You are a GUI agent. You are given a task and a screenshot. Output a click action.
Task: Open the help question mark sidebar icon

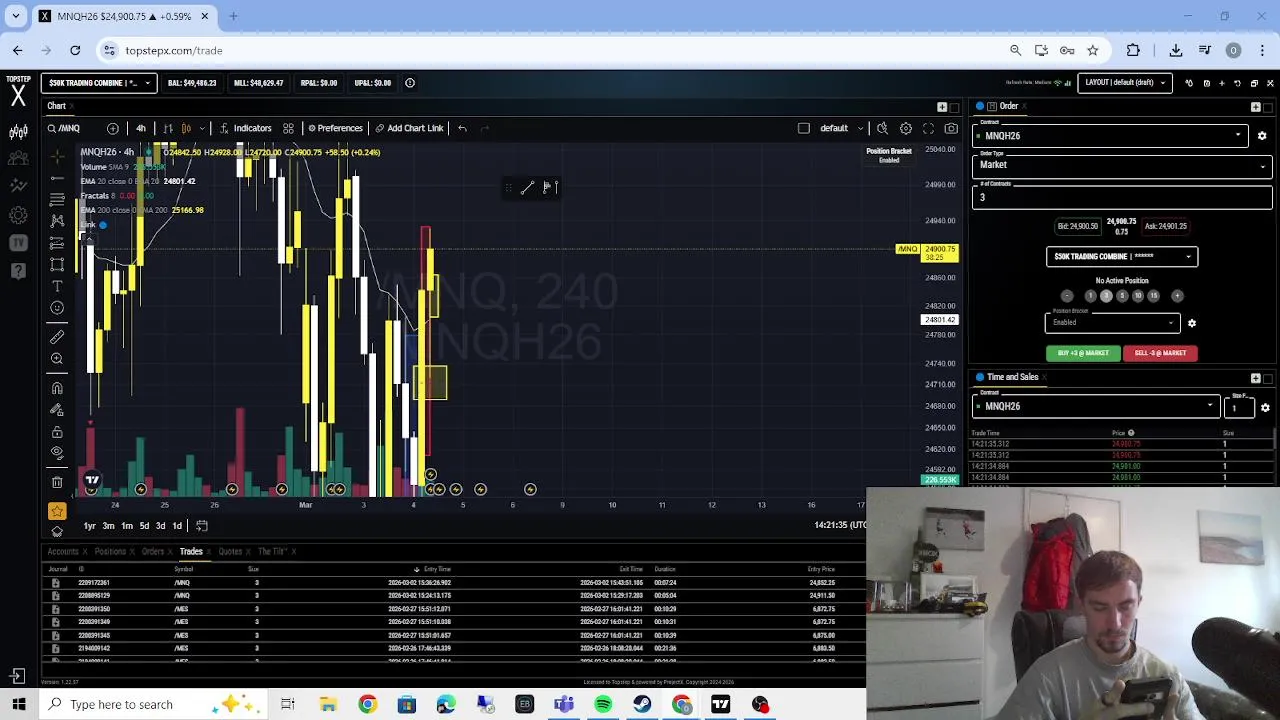pos(18,270)
